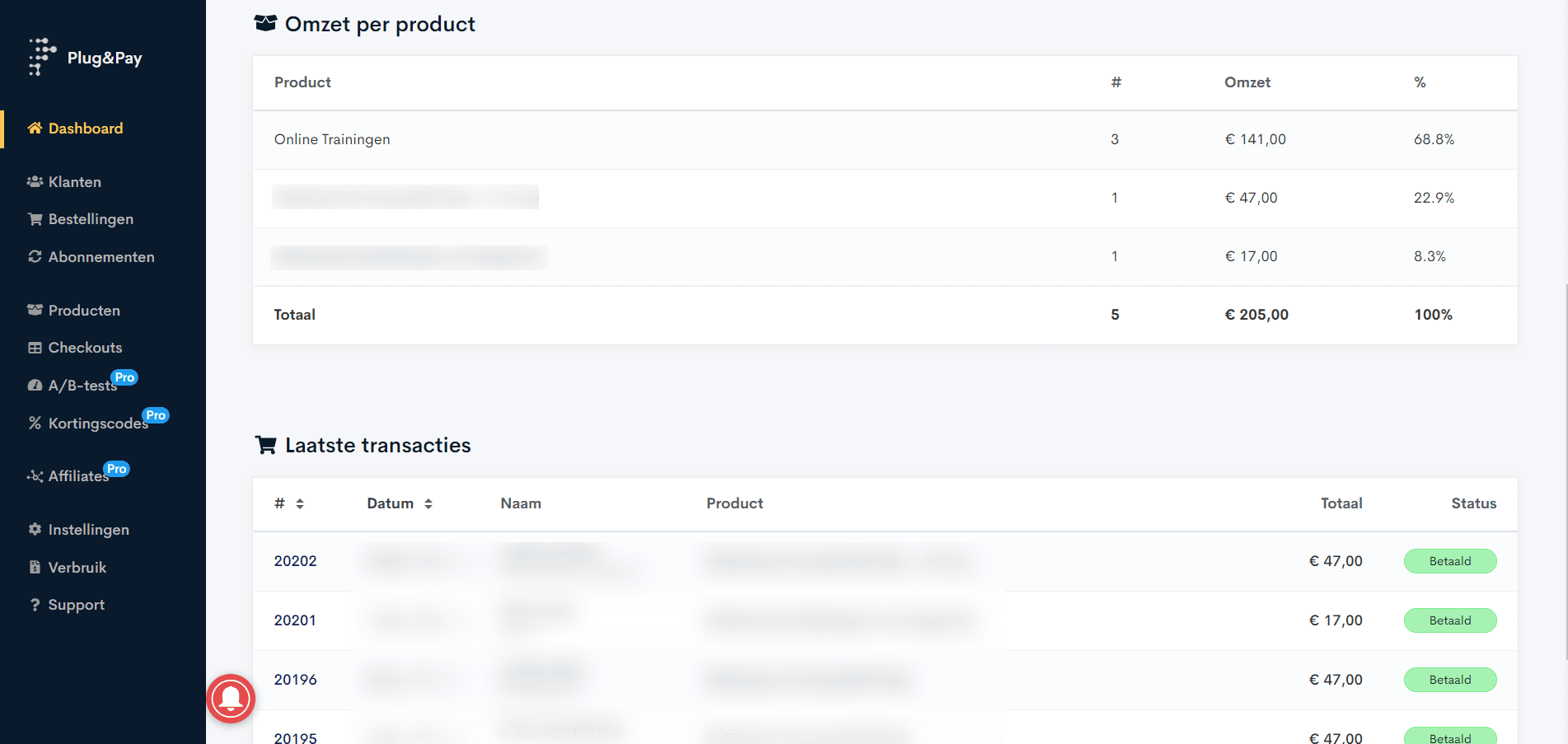
Task: Sort transactions by order number arrows
Action: tap(300, 504)
